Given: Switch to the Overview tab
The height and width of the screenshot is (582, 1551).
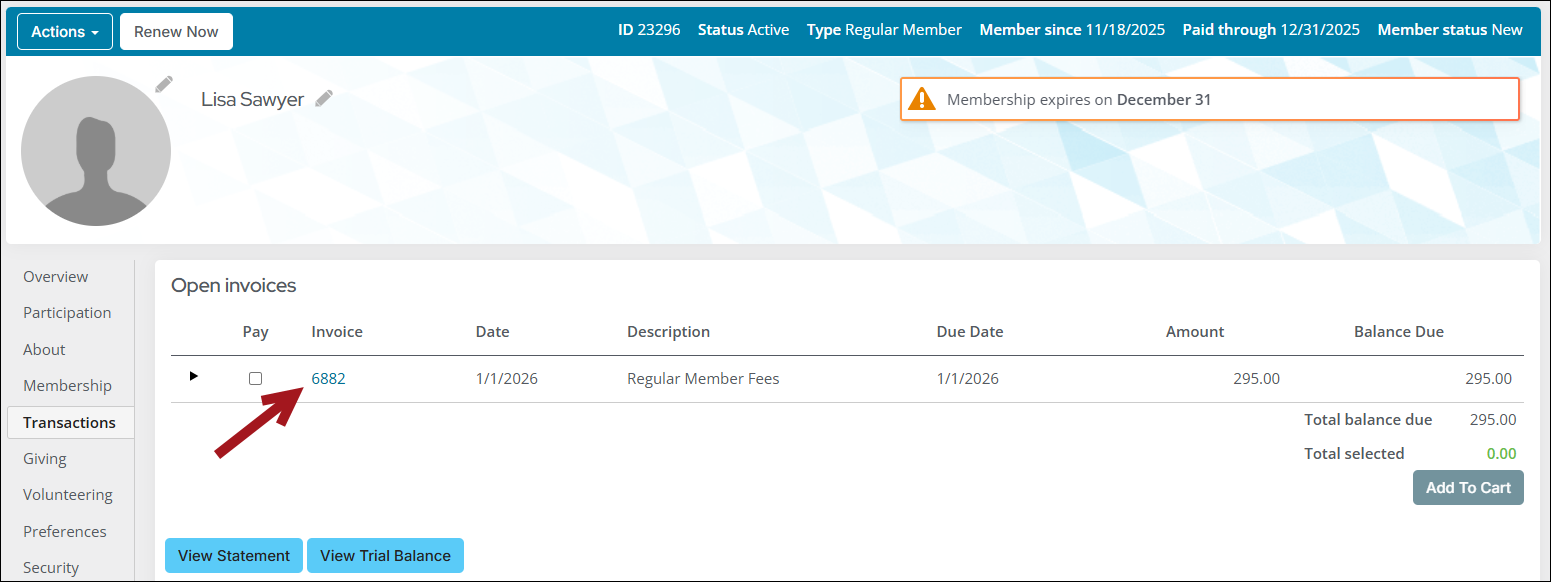Looking at the screenshot, I should click(x=56, y=277).
